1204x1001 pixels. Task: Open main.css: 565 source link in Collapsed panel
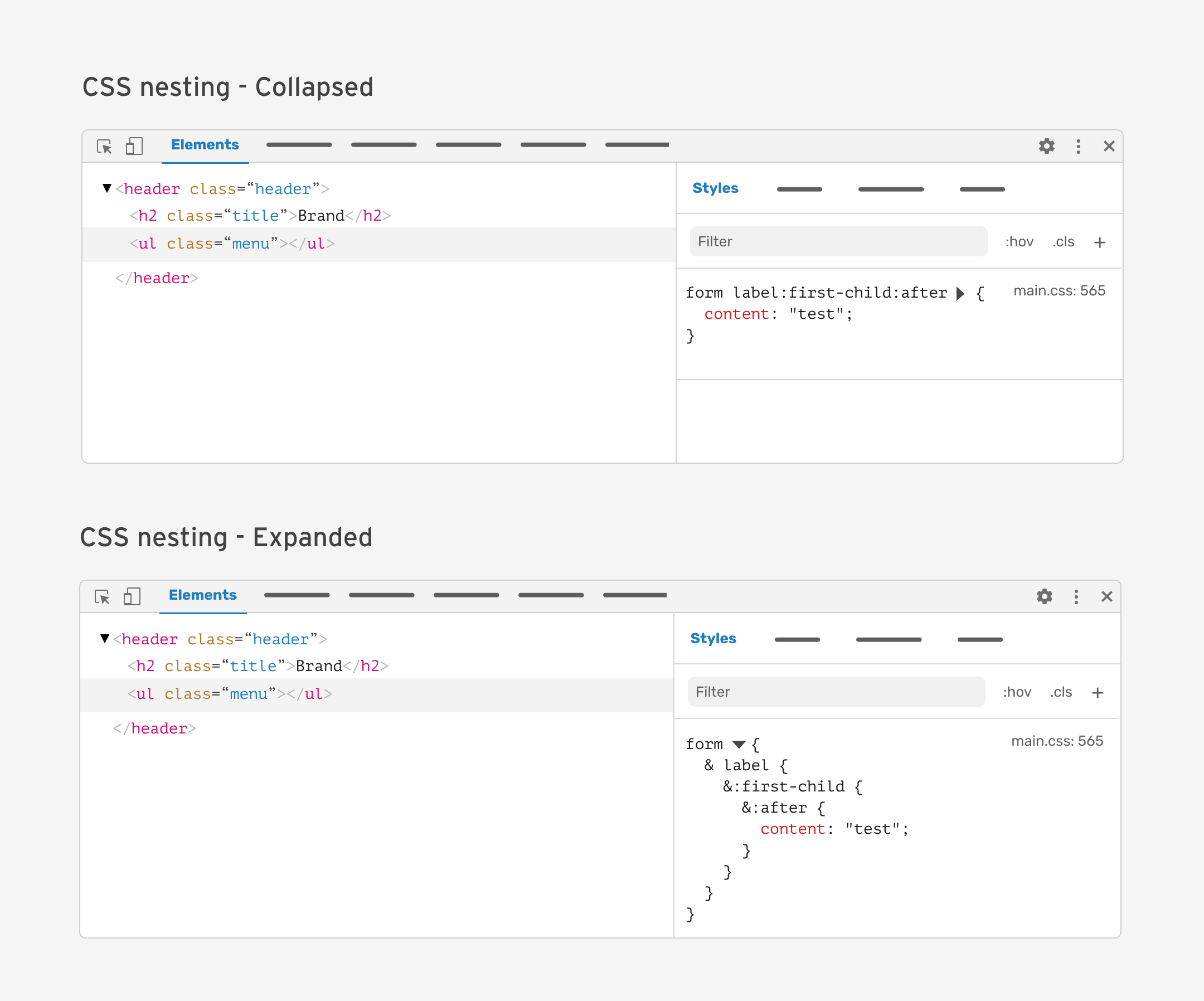click(x=1059, y=291)
